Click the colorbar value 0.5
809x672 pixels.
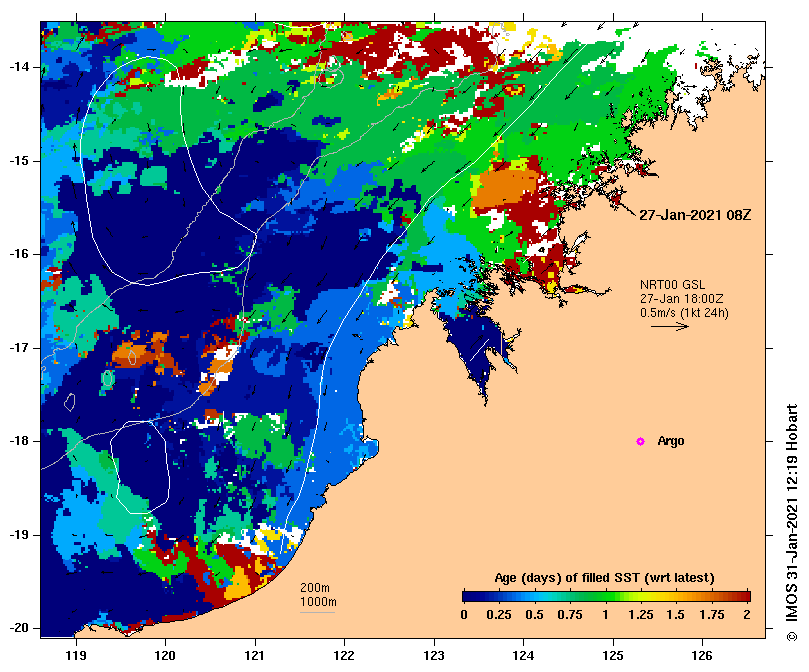click(x=534, y=615)
